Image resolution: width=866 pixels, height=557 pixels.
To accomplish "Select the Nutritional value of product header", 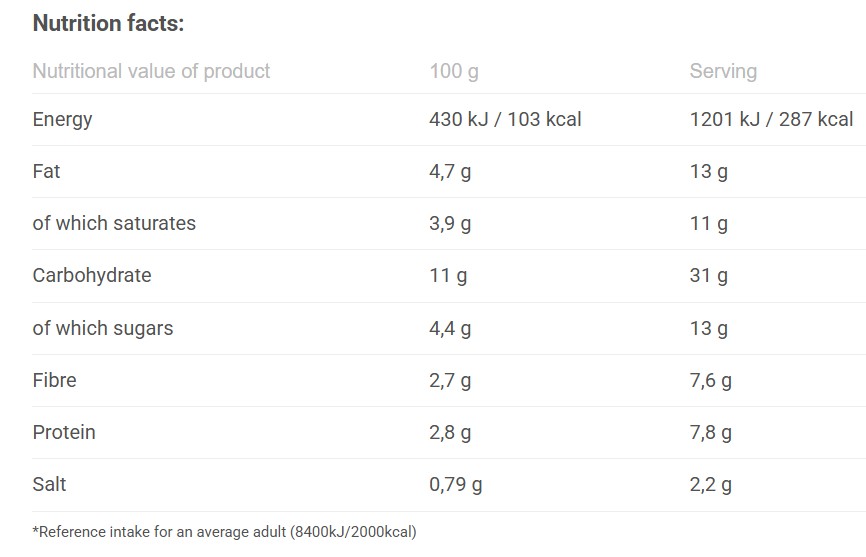I will 151,71.
